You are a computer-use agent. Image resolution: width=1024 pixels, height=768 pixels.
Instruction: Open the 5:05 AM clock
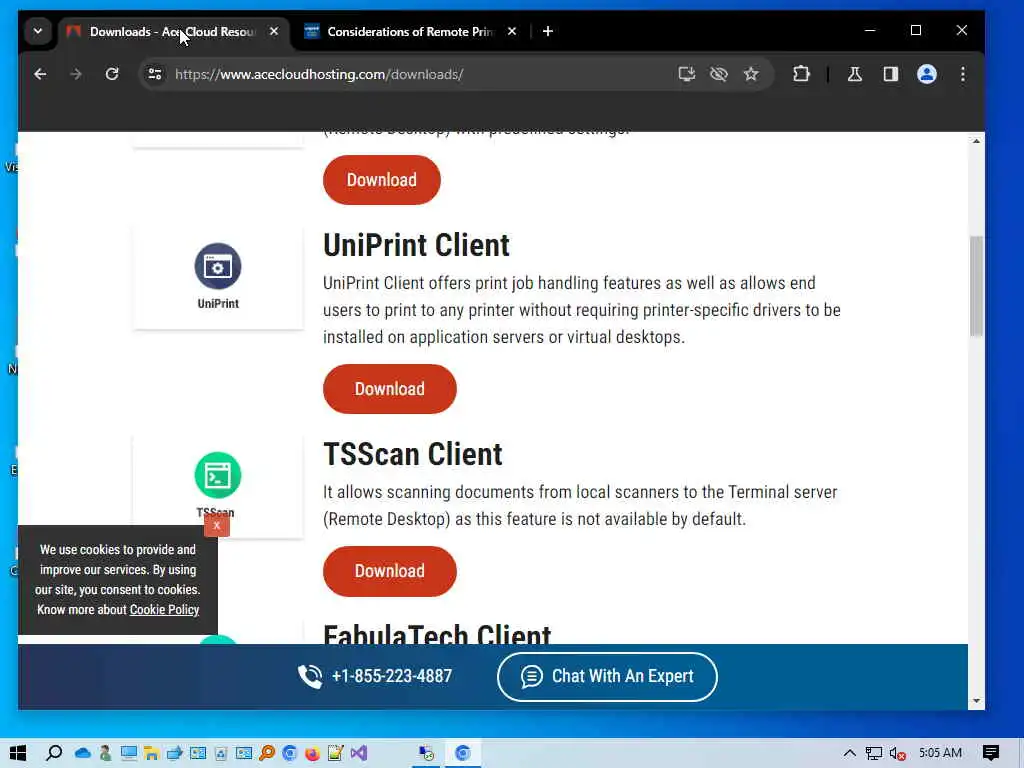[x=940, y=753]
